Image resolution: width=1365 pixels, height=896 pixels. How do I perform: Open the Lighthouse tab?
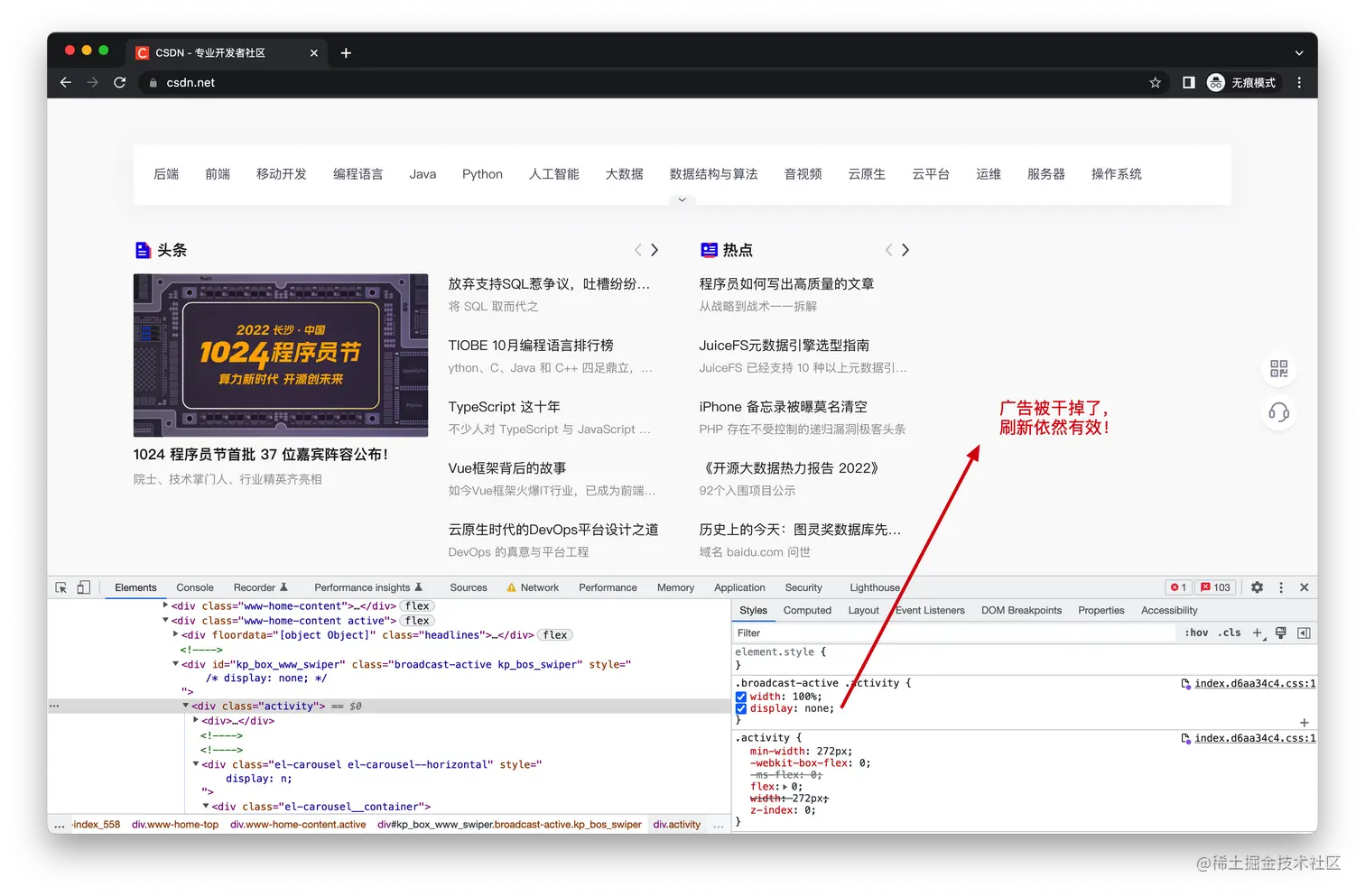pos(874,587)
